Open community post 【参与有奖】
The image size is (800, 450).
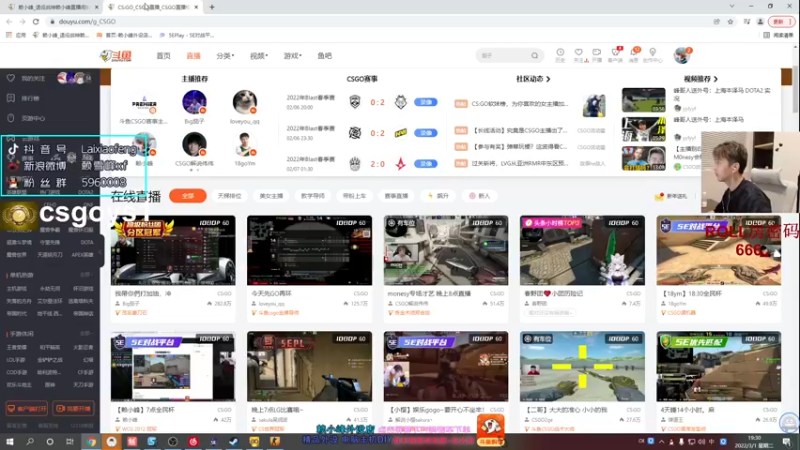pos(519,147)
